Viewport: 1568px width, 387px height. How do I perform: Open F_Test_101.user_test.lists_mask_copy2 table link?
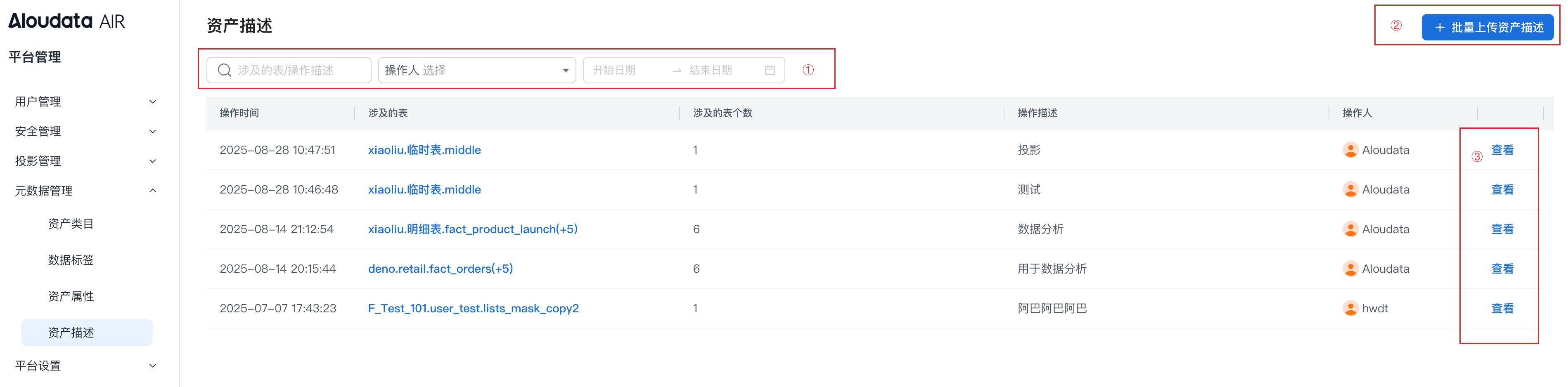point(473,309)
